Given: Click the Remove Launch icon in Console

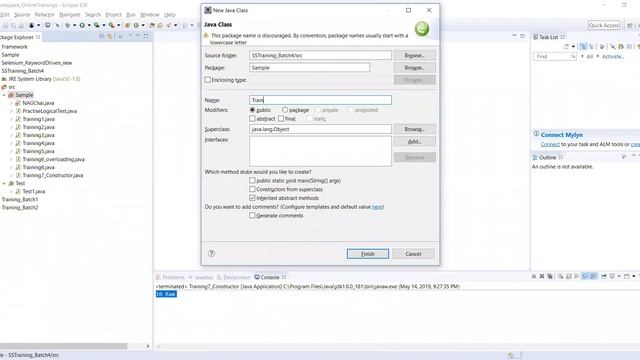Looking at the screenshot, I should coord(542,276).
